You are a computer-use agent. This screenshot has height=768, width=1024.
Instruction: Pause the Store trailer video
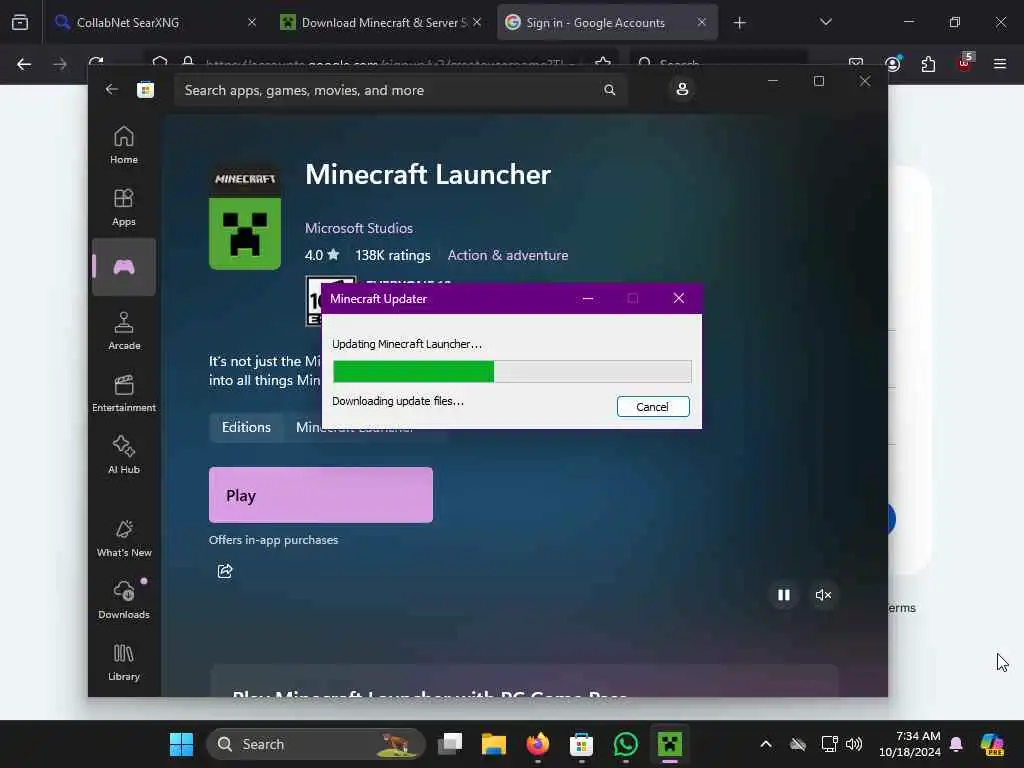click(784, 595)
